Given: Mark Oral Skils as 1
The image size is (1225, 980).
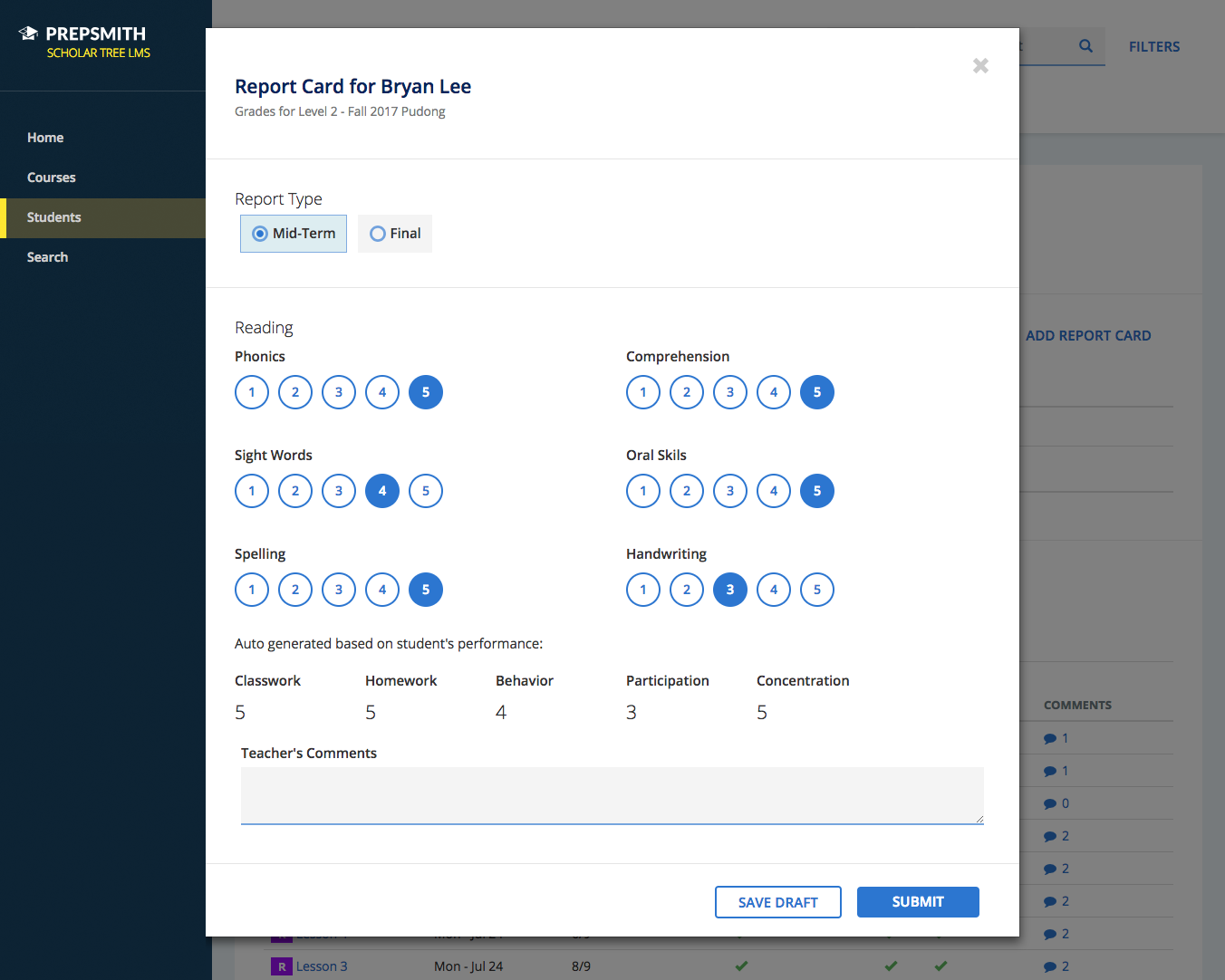Looking at the screenshot, I should pyautogui.click(x=643, y=491).
